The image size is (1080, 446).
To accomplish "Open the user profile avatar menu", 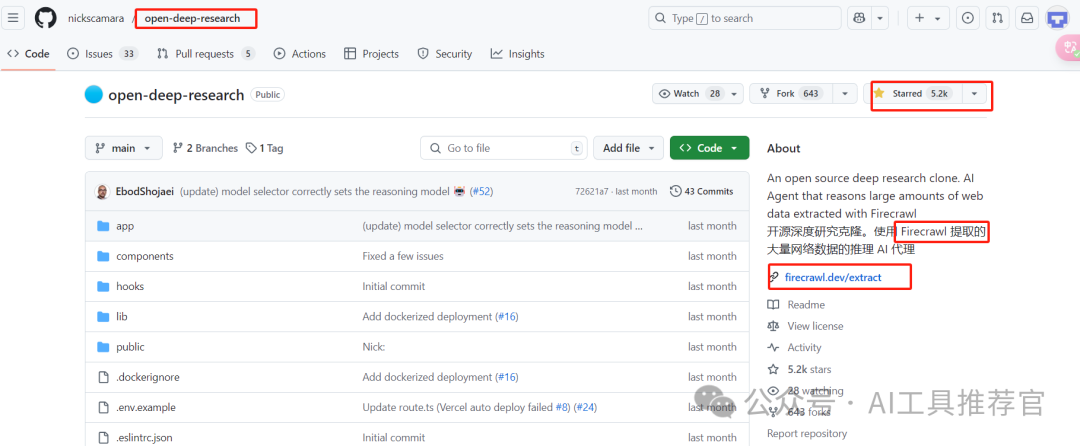I will pyautogui.click(x=1057, y=19).
